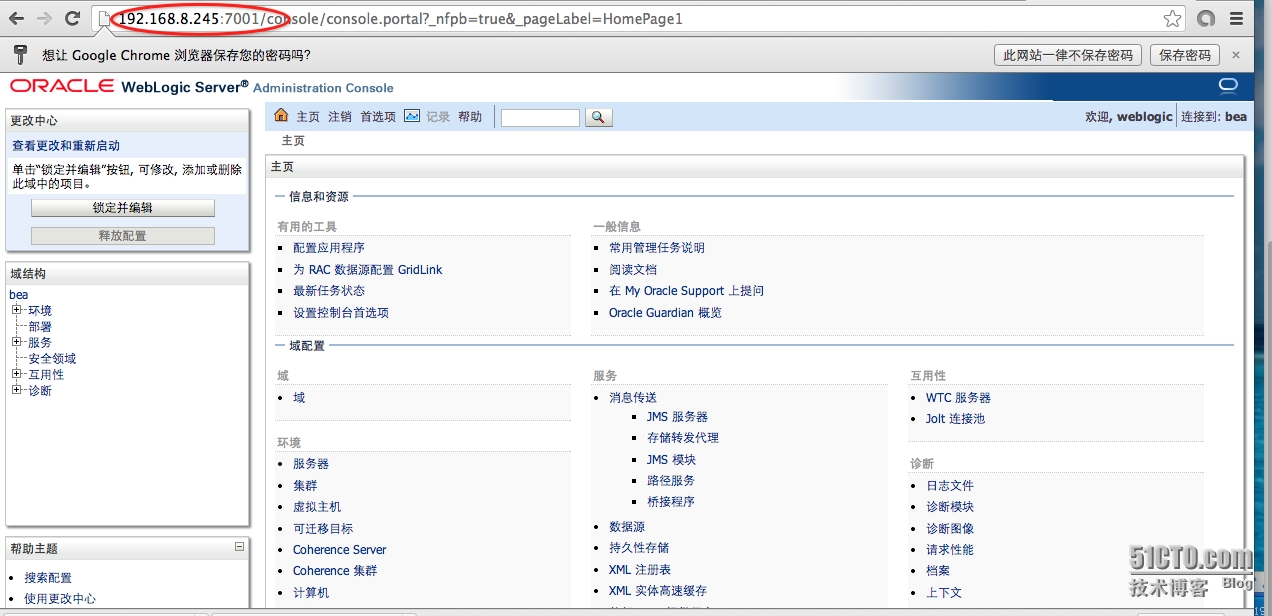The width and height of the screenshot is (1272, 616).
Task: Open the 诊断图像 link
Action: coord(950,529)
